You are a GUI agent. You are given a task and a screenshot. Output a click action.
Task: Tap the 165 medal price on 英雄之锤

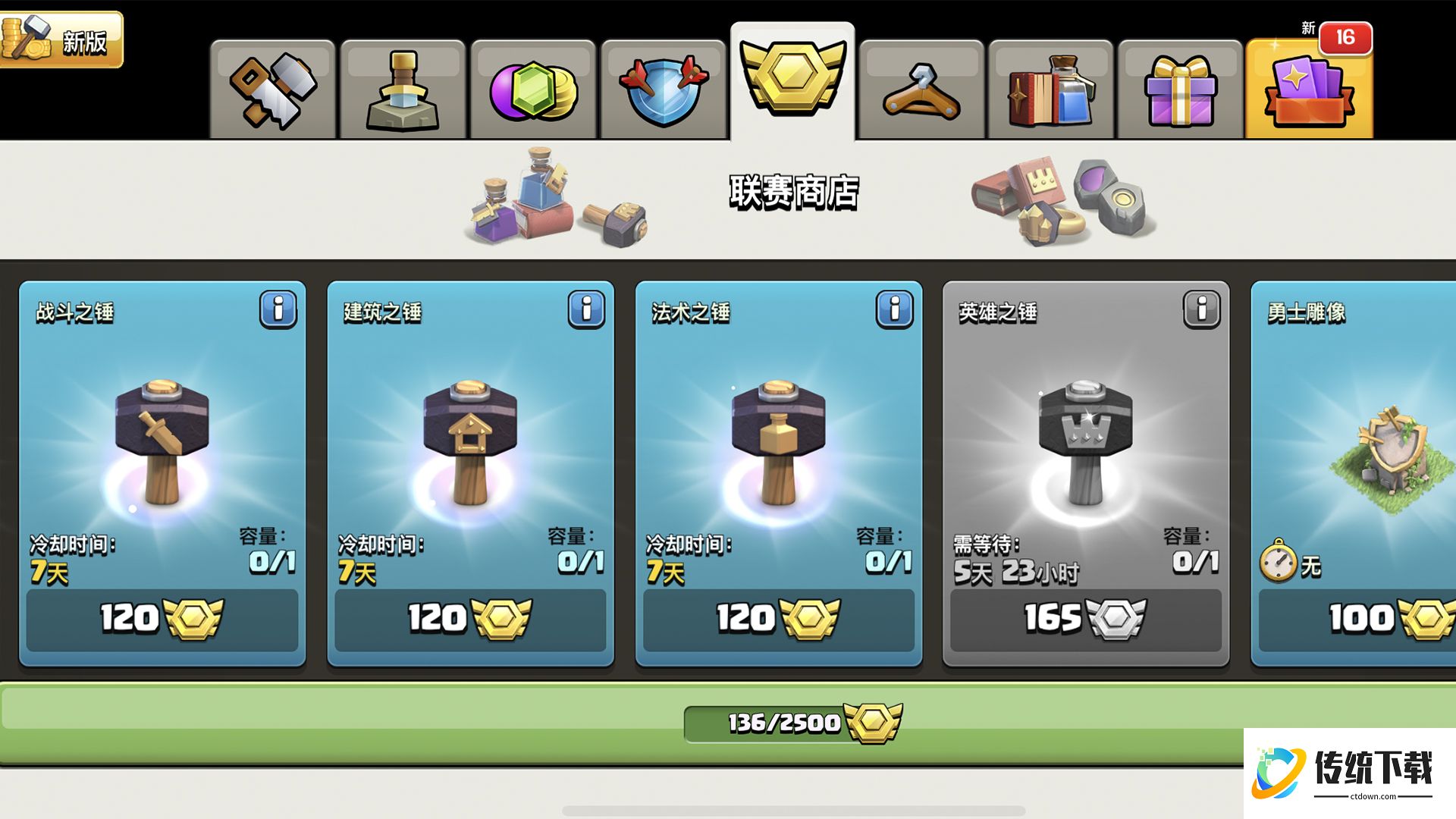click(1086, 620)
